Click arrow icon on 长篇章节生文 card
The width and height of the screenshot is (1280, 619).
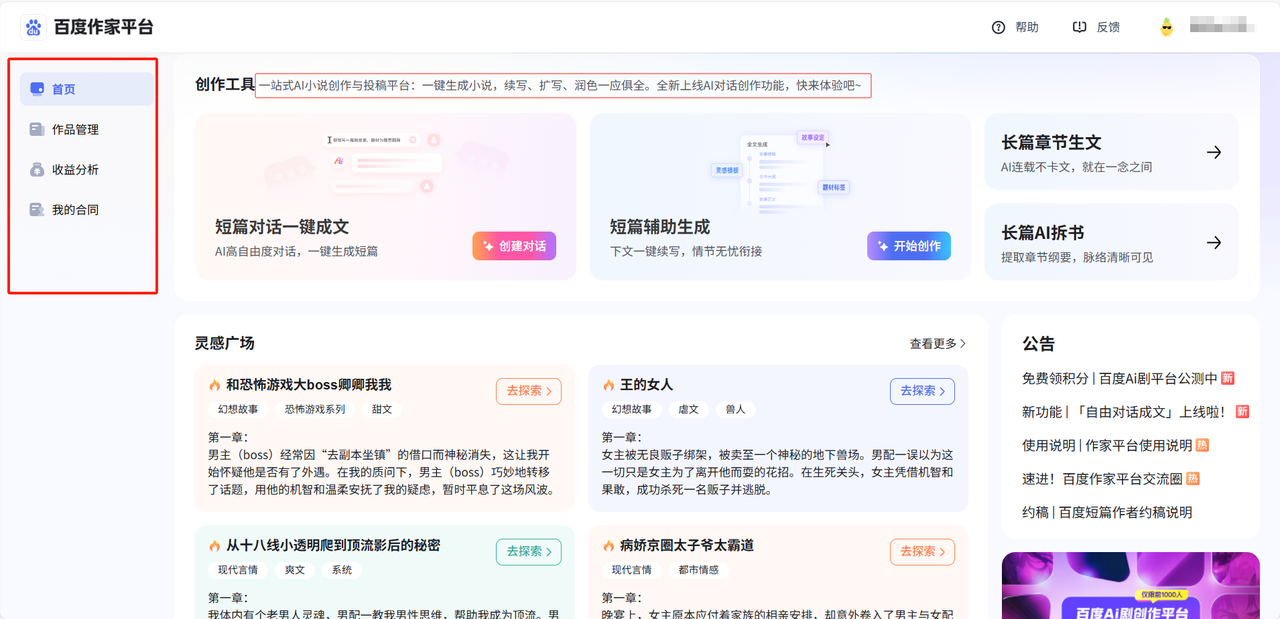tap(1214, 152)
